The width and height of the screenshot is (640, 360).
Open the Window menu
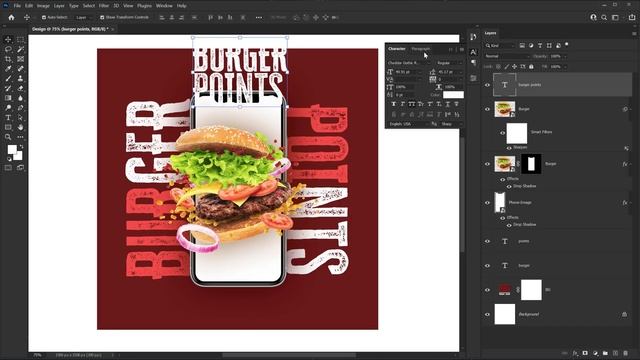[x=164, y=6]
